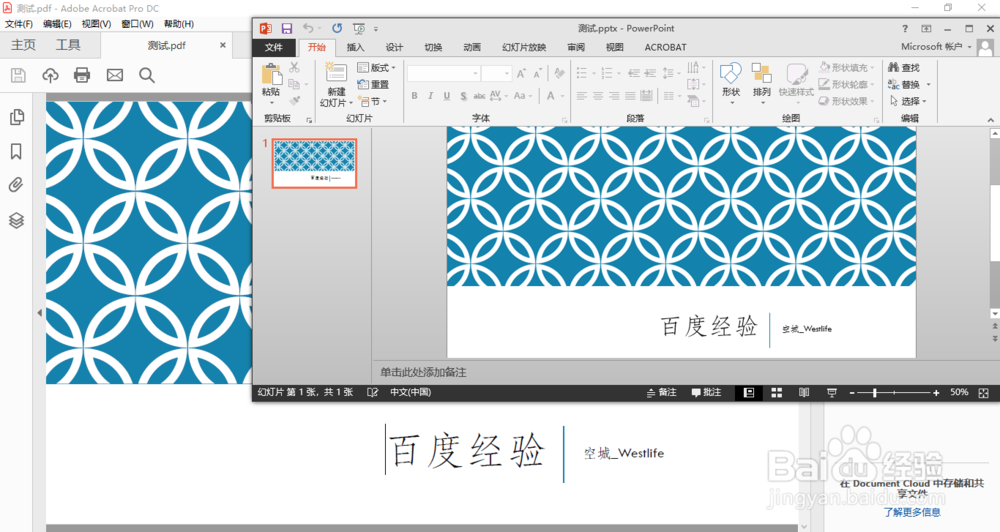This screenshot has width=1000, height=532.
Task: Switch to 动画 ribbon tab
Action: [x=472, y=47]
